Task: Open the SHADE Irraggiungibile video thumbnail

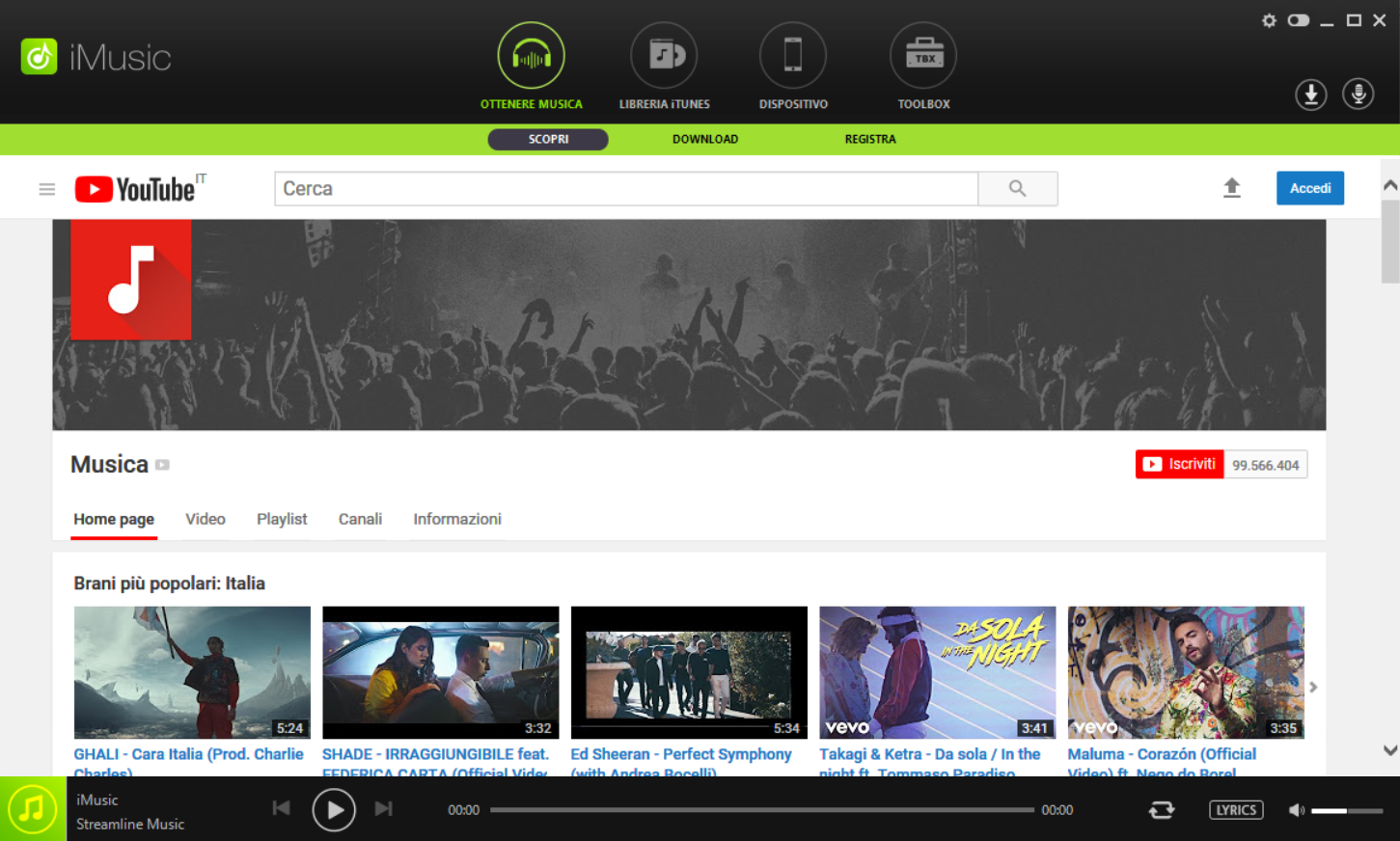Action: coord(440,672)
